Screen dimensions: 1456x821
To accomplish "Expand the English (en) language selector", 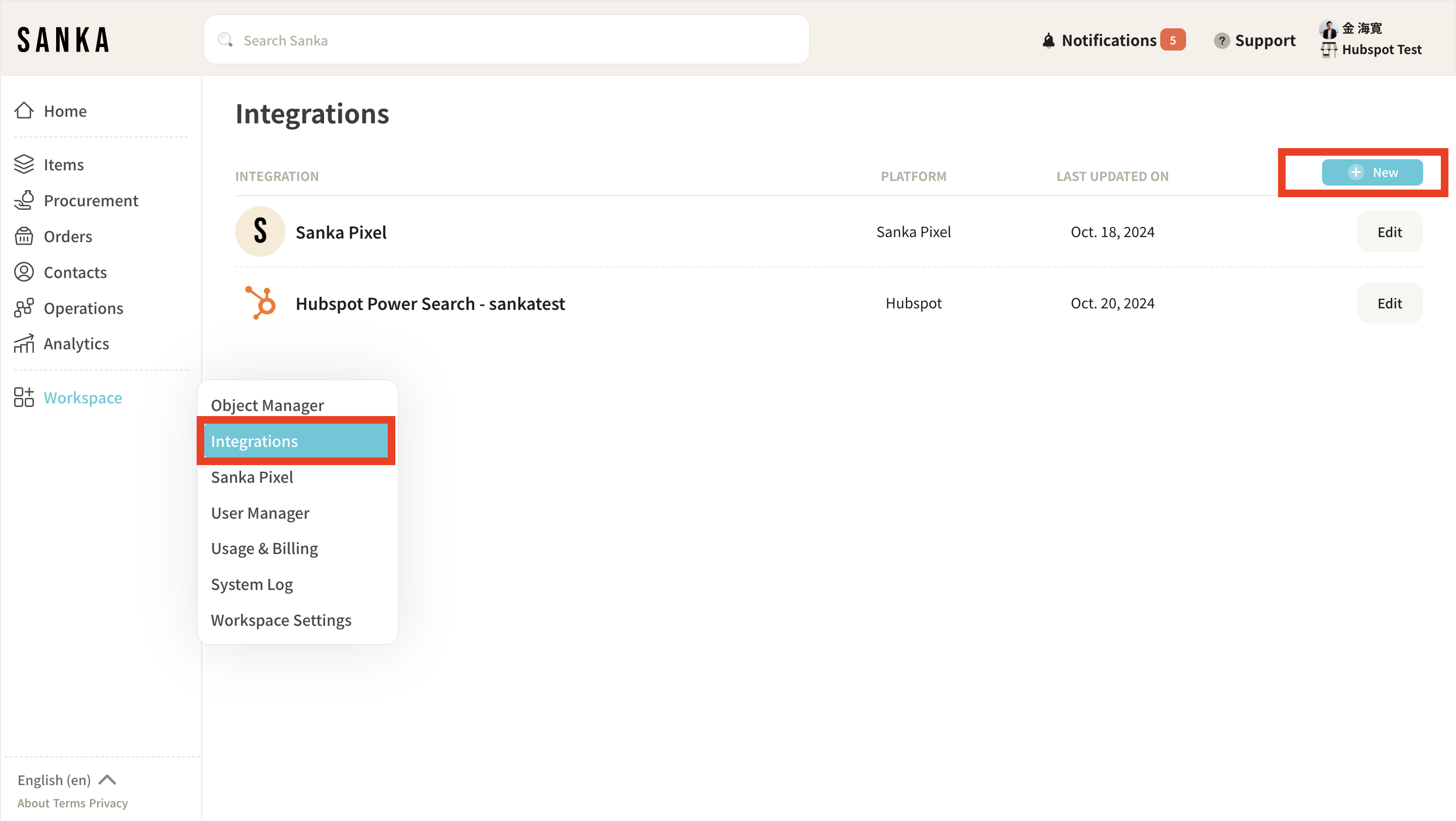I will 67,780.
